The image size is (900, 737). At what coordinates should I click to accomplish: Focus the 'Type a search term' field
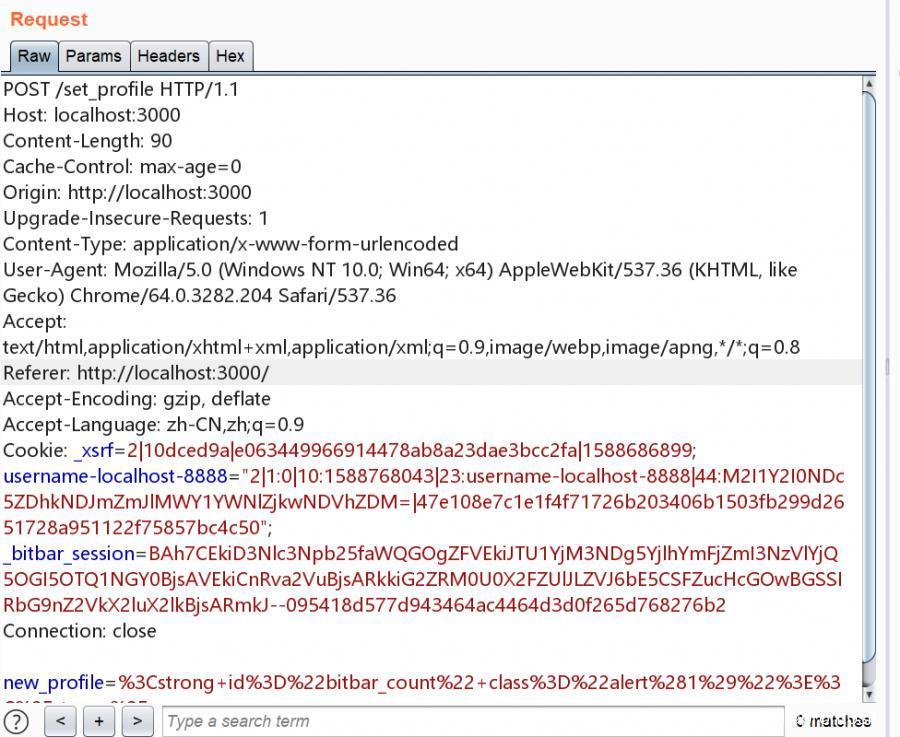click(x=472, y=721)
